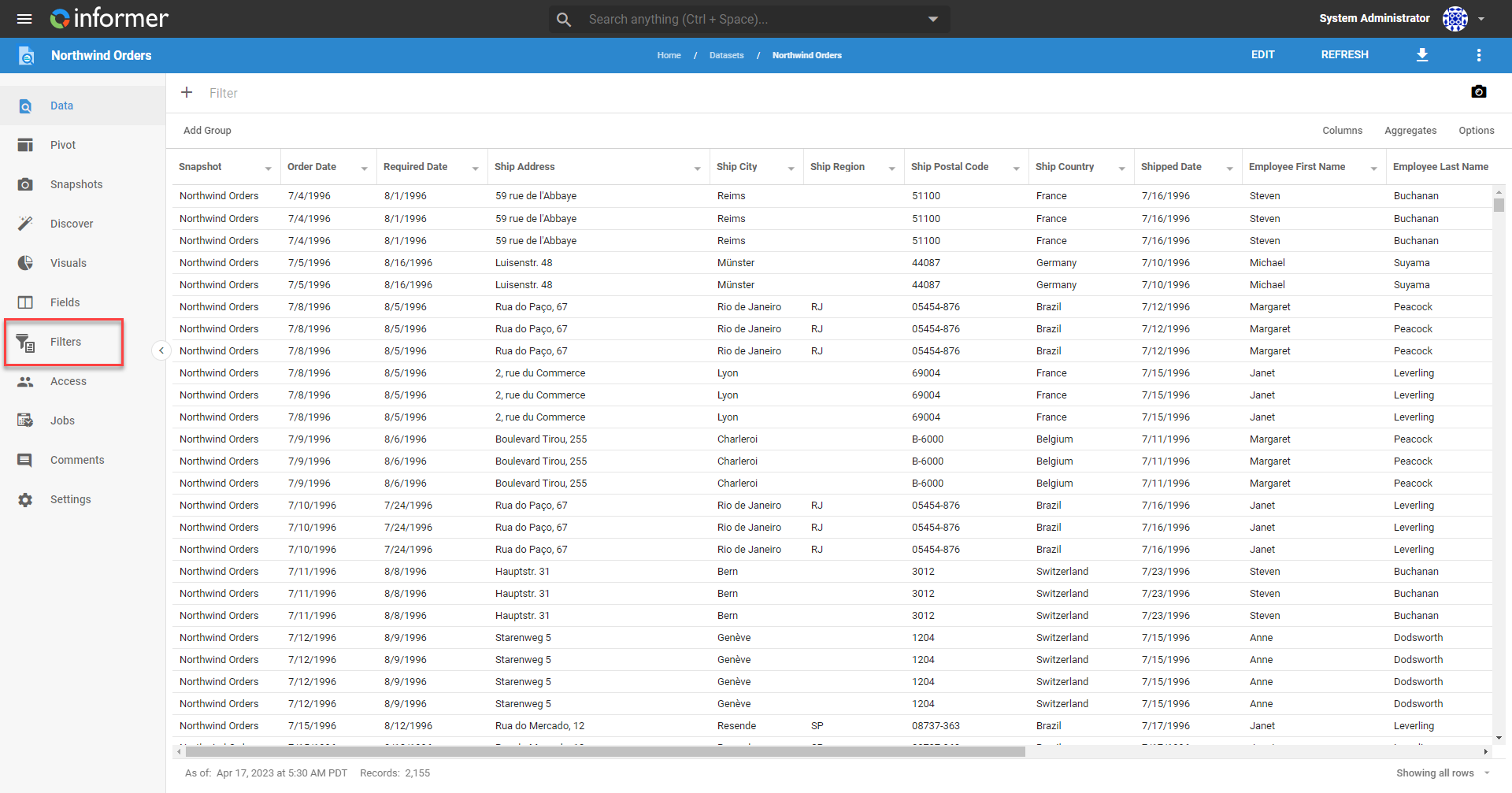Screen dimensions: 1512x793
Task: Open the Employee First Name column arrow
Action: tap(1373, 169)
